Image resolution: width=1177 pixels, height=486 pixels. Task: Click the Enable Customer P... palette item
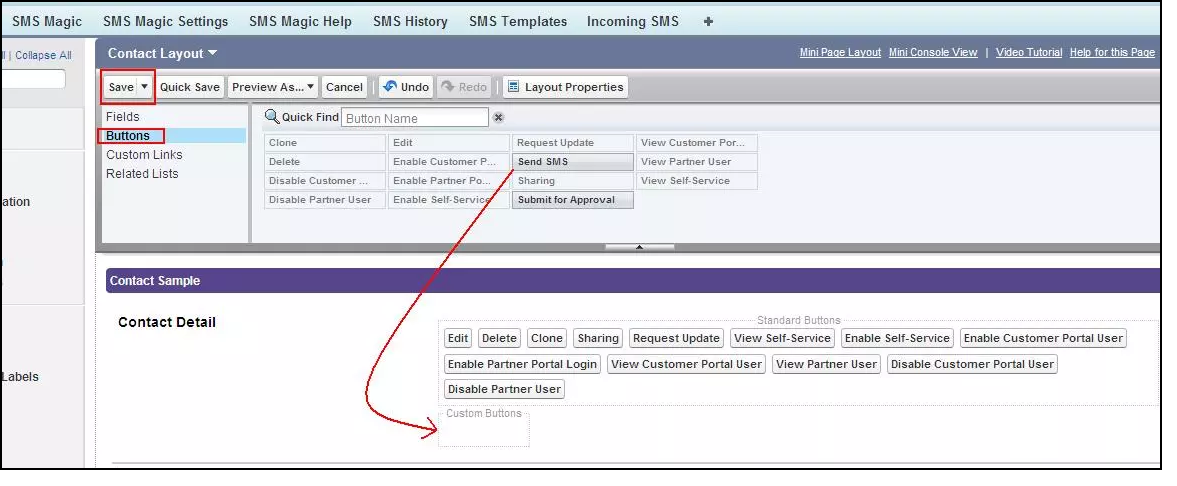point(449,161)
